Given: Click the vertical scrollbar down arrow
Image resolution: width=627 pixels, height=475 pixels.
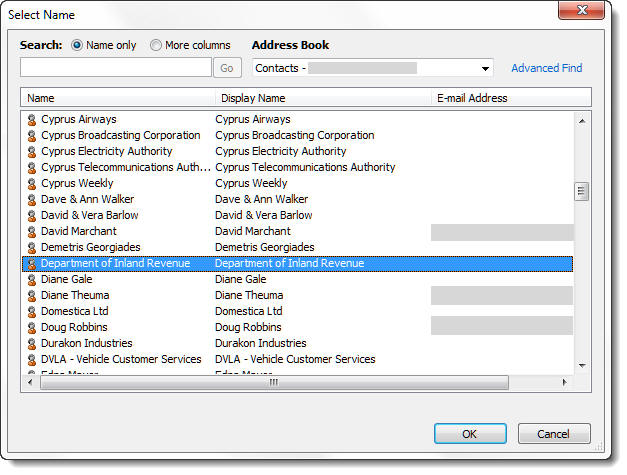Looking at the screenshot, I should coord(582,365).
